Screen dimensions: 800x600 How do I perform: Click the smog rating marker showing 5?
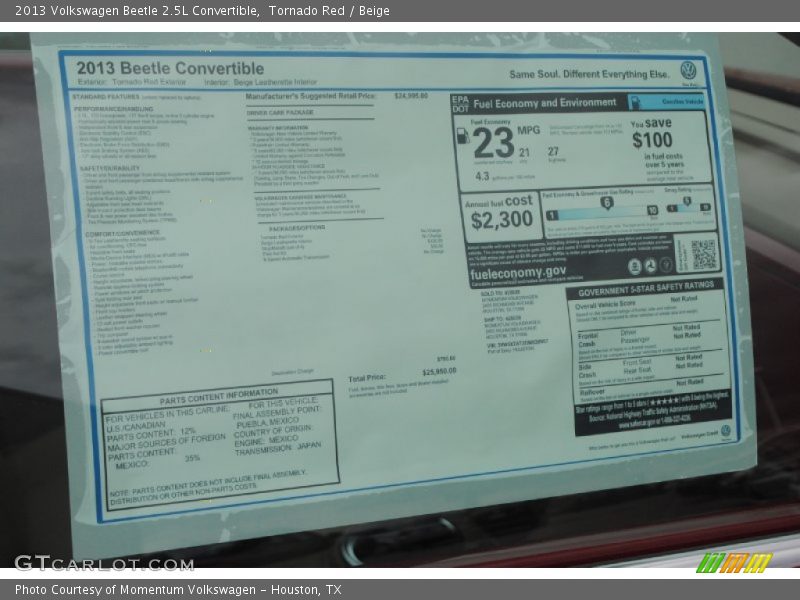687,201
